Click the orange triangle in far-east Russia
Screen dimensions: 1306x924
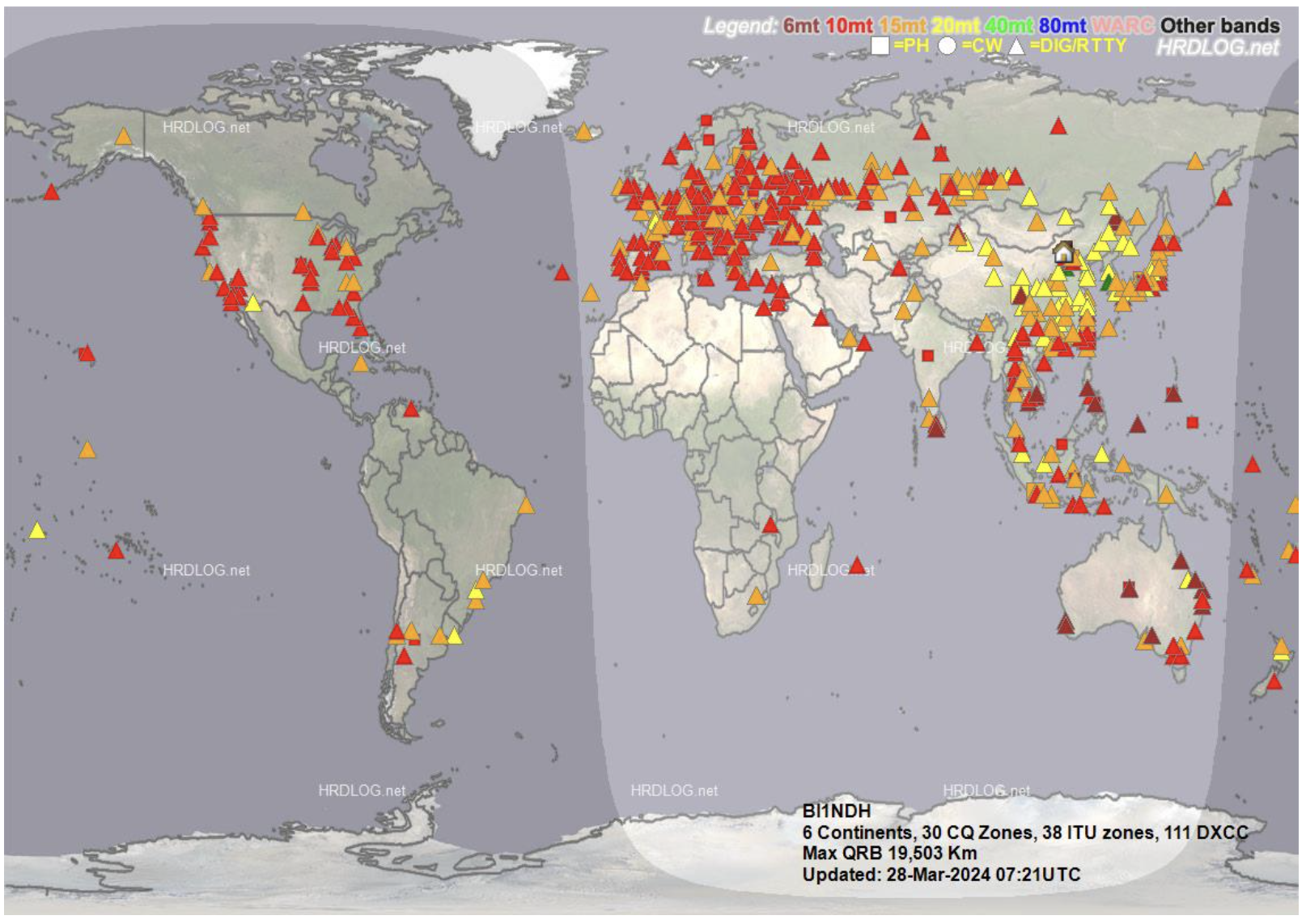[1195, 161]
